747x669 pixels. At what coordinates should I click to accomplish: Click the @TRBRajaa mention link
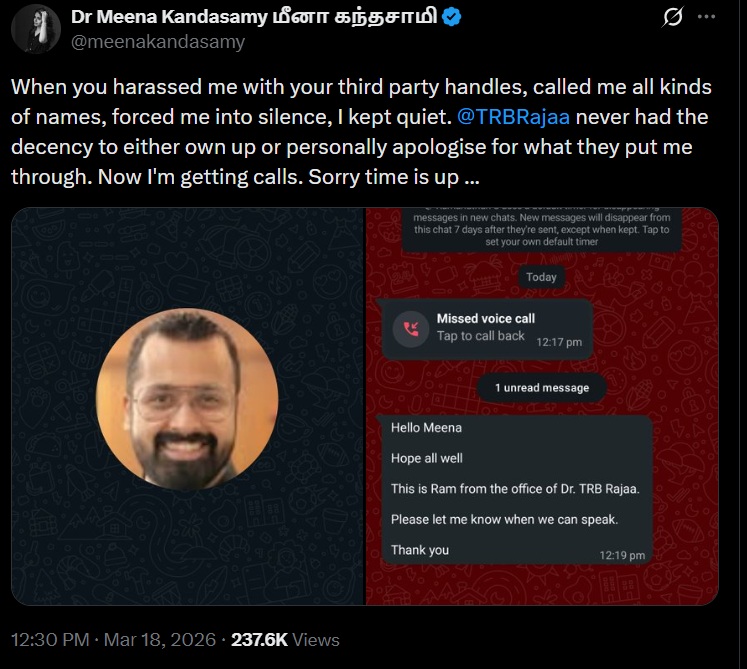point(513,117)
